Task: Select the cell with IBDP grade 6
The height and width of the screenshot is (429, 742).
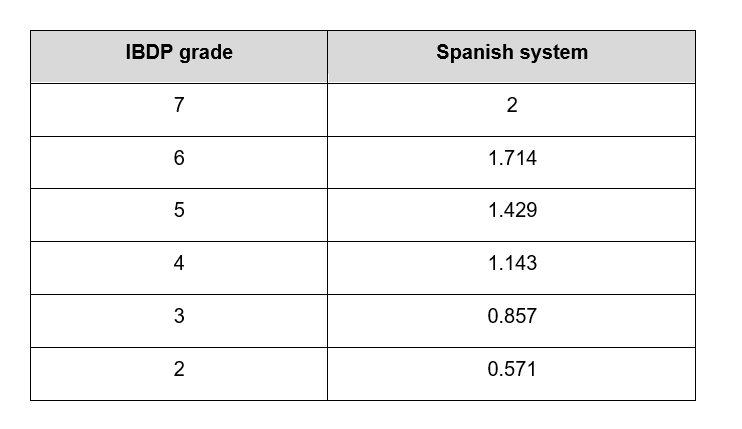Action: tap(179, 158)
